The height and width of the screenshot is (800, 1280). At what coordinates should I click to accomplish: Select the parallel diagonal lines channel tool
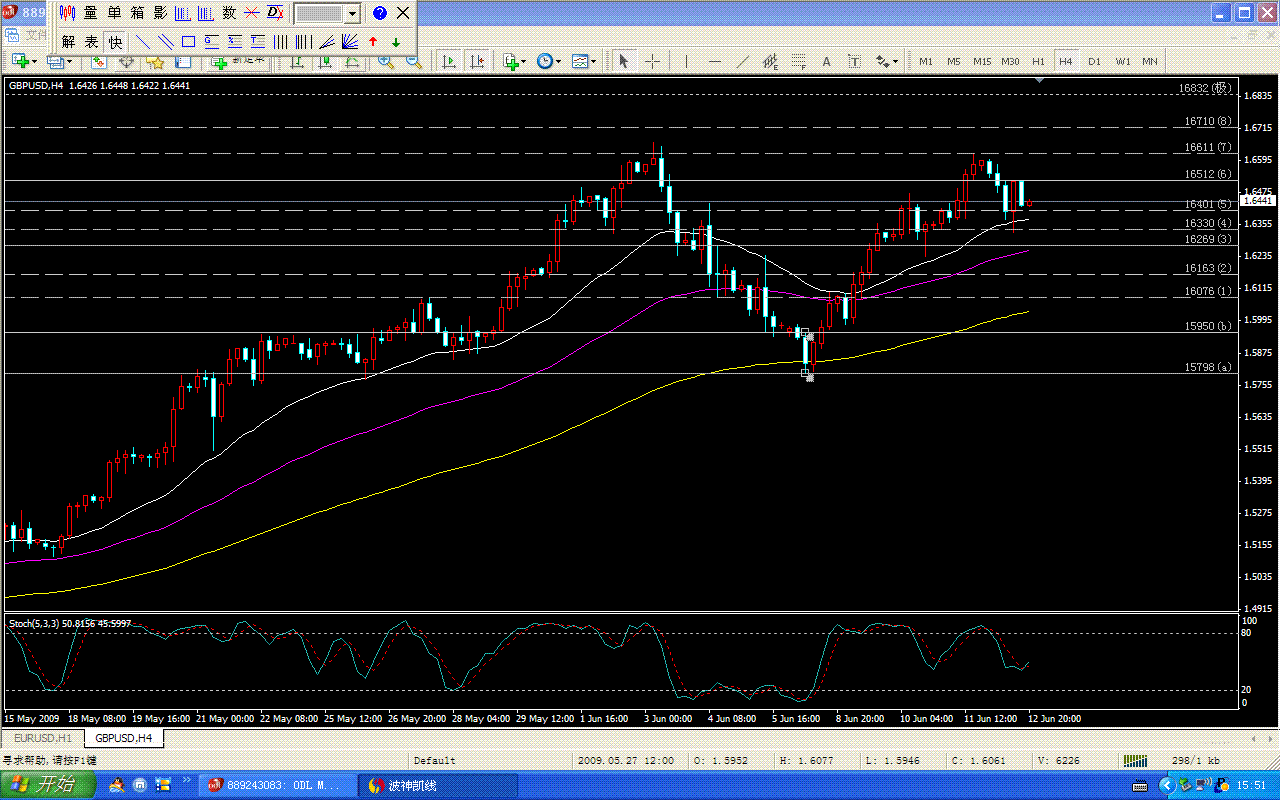(x=166, y=42)
